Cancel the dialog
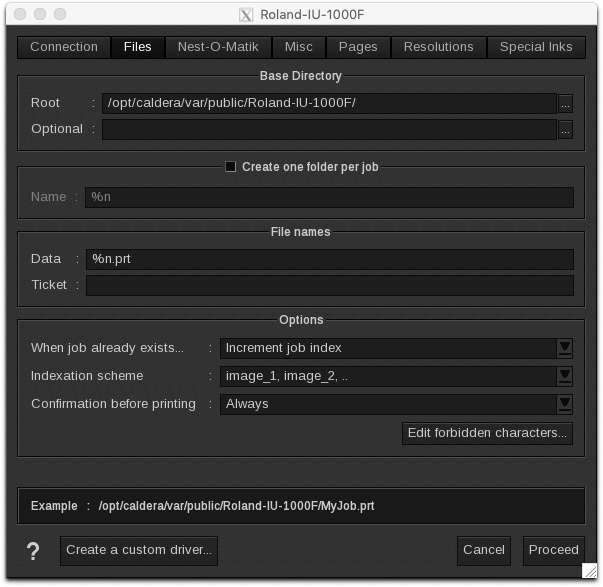 (x=484, y=551)
